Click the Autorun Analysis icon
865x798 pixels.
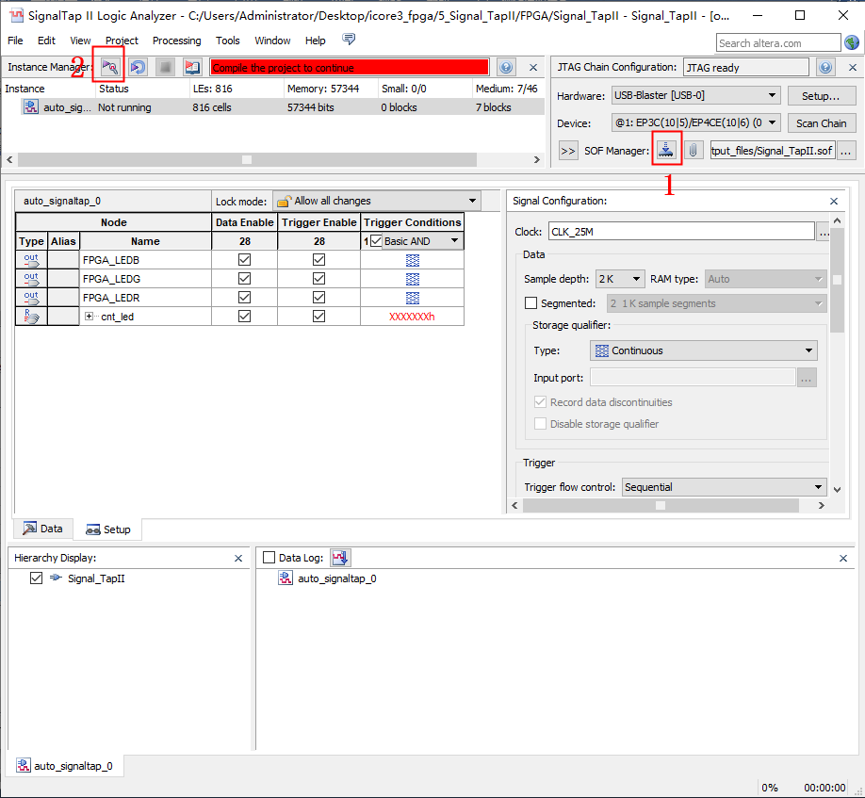tap(138, 67)
